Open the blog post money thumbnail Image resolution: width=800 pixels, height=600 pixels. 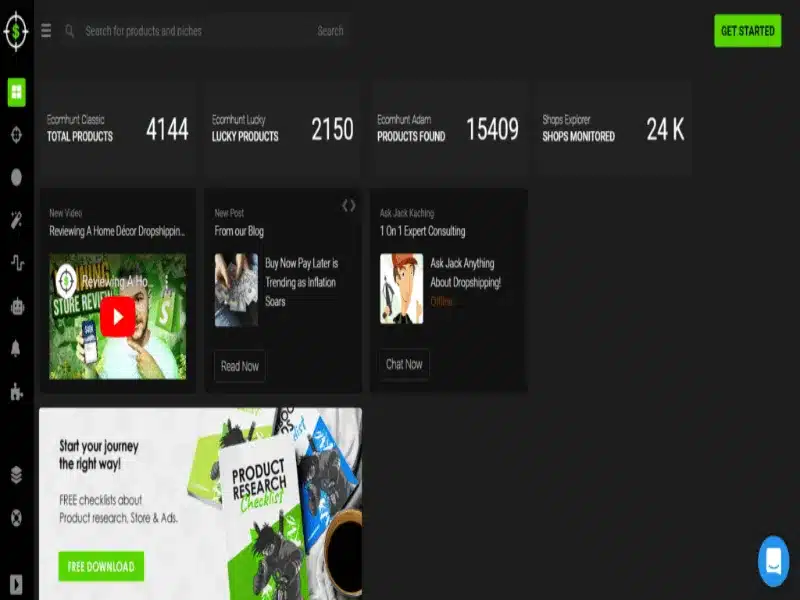point(236,290)
